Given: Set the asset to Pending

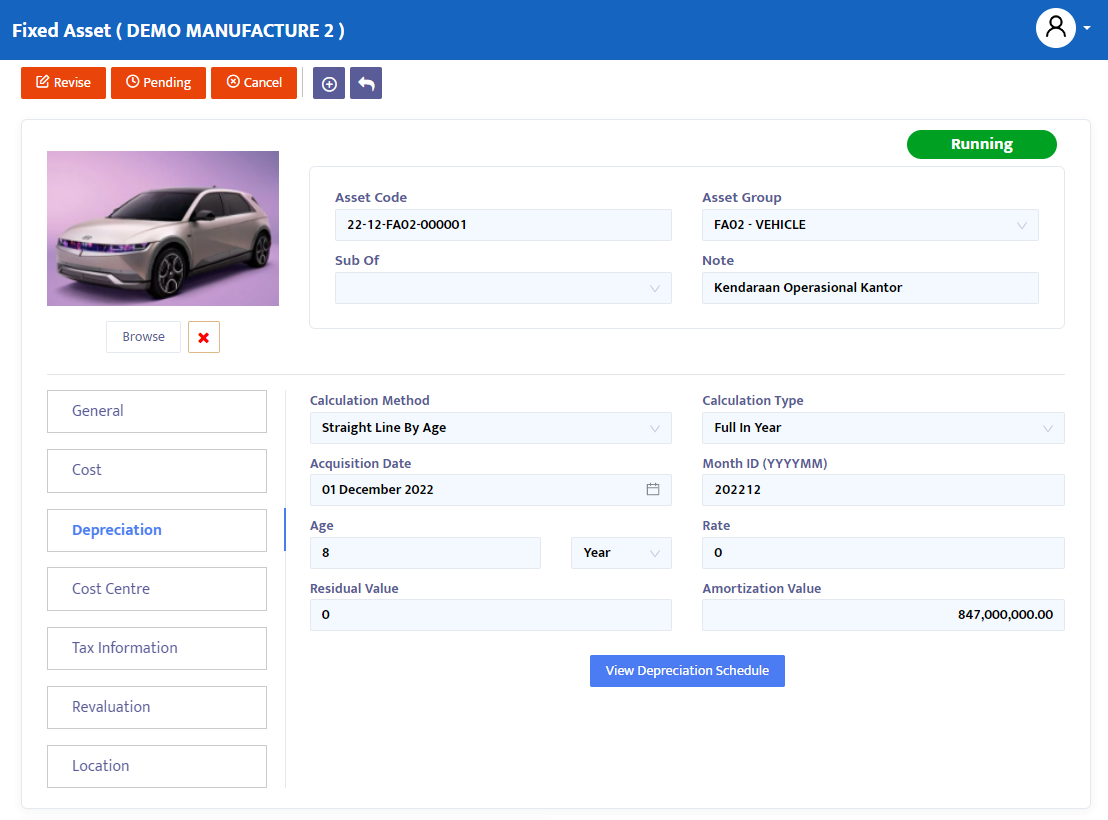Looking at the screenshot, I should pyautogui.click(x=158, y=83).
